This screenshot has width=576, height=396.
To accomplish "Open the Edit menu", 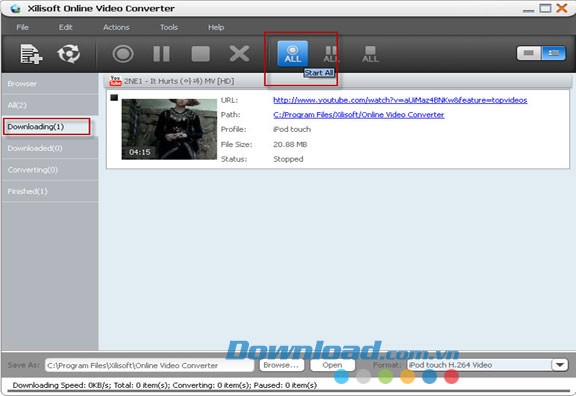I will coord(65,27).
